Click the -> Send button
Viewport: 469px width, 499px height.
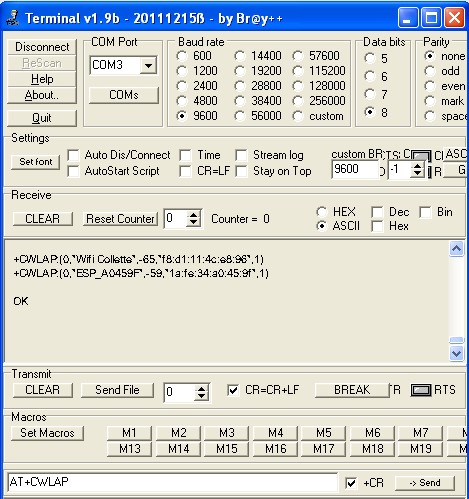pyautogui.click(x=425, y=483)
